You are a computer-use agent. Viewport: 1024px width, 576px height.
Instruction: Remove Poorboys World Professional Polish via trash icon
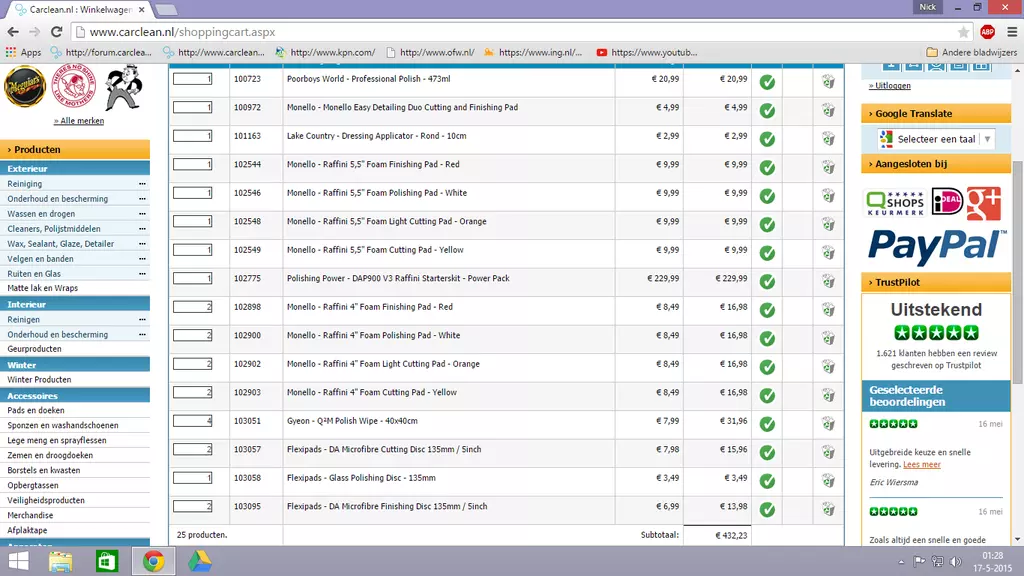point(828,81)
